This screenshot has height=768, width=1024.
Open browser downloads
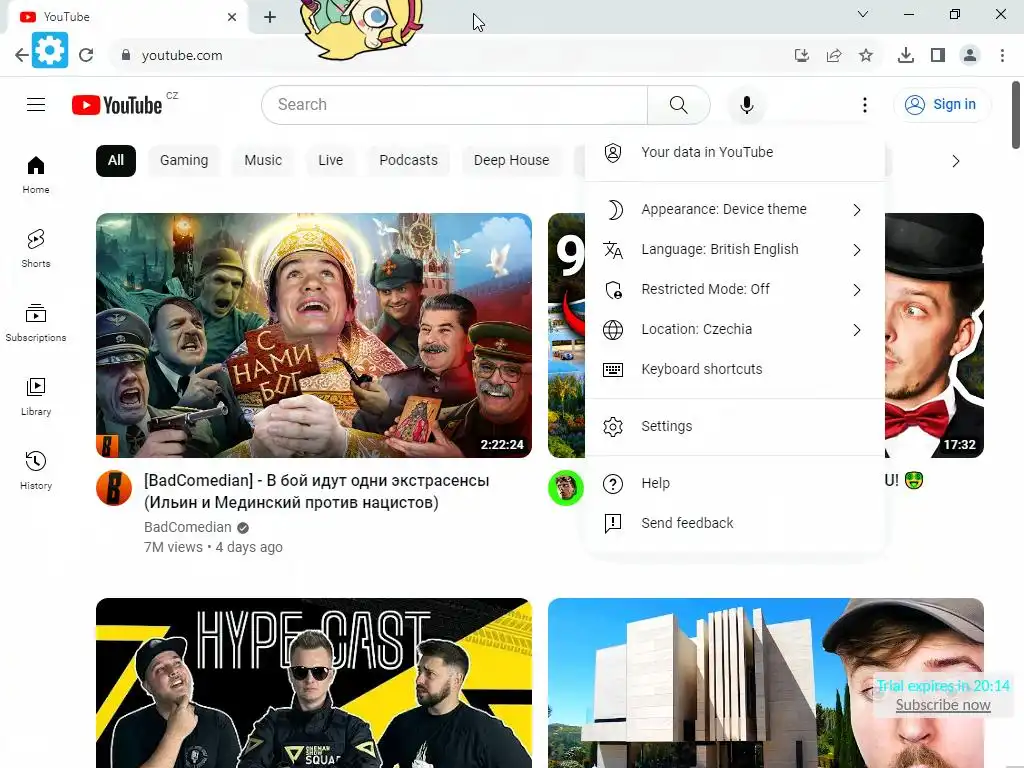pyautogui.click(x=906, y=56)
